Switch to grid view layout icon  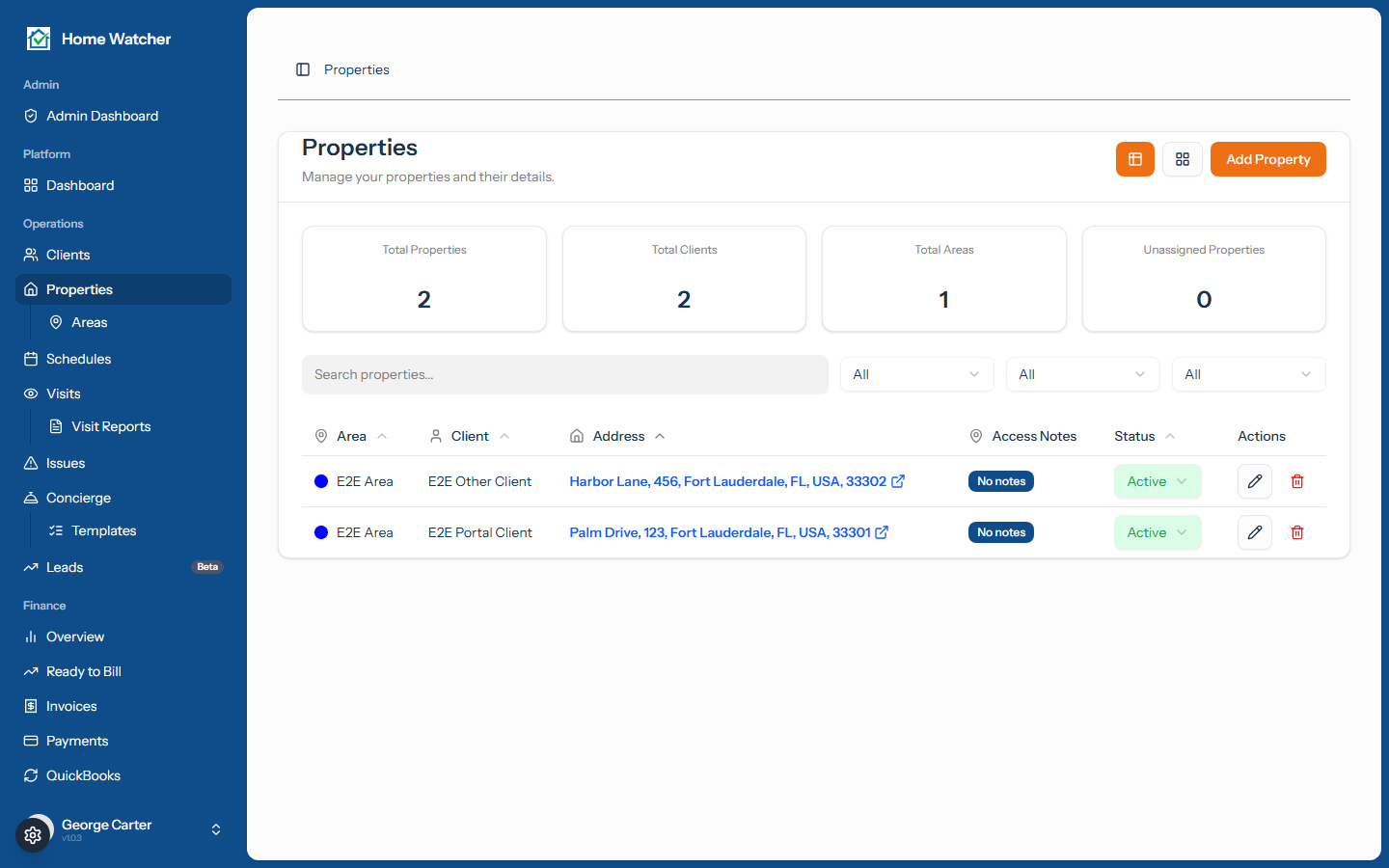tap(1183, 159)
